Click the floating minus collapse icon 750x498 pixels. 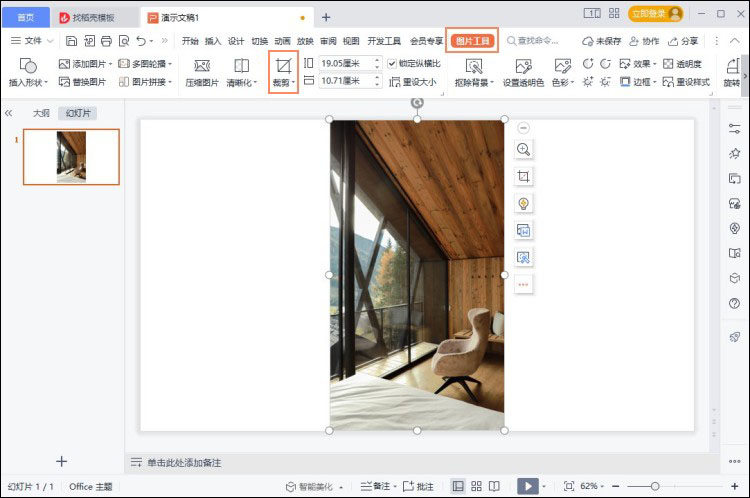[x=523, y=128]
